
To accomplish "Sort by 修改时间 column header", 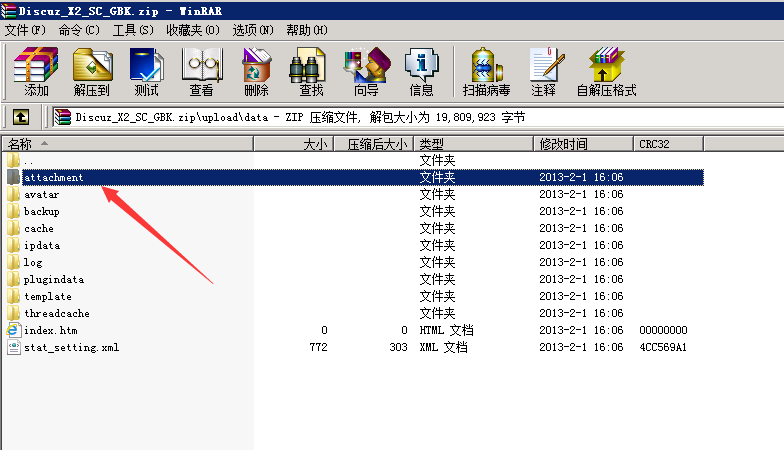I will (x=564, y=144).
